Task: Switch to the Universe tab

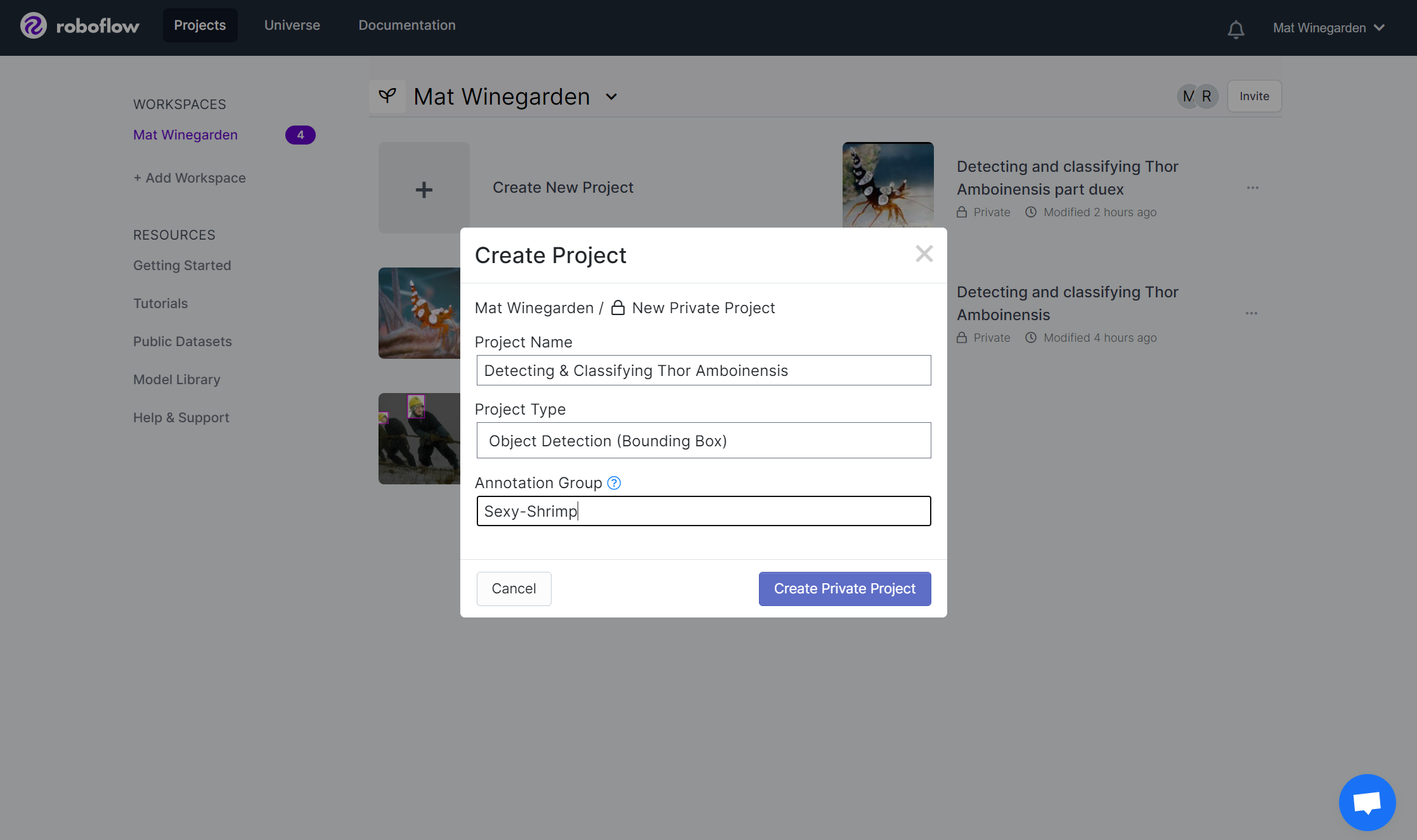Action: coord(292,25)
